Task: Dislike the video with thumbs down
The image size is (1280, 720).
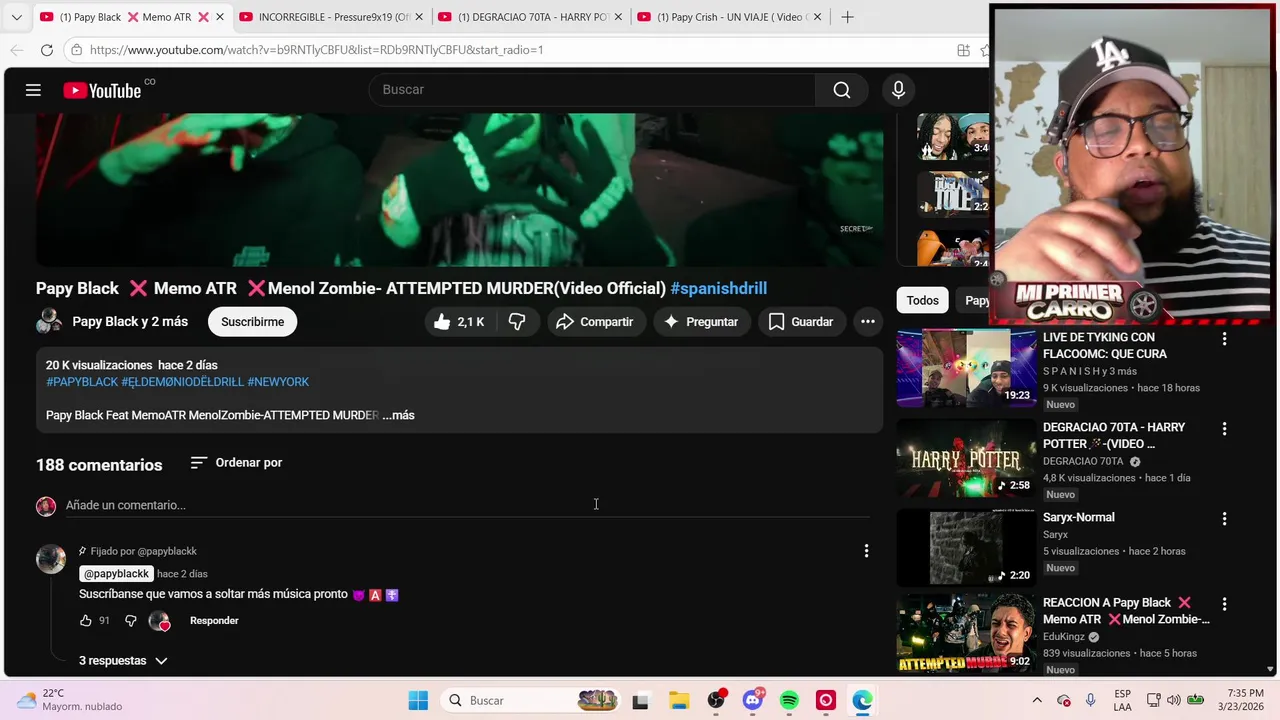Action: tap(517, 322)
